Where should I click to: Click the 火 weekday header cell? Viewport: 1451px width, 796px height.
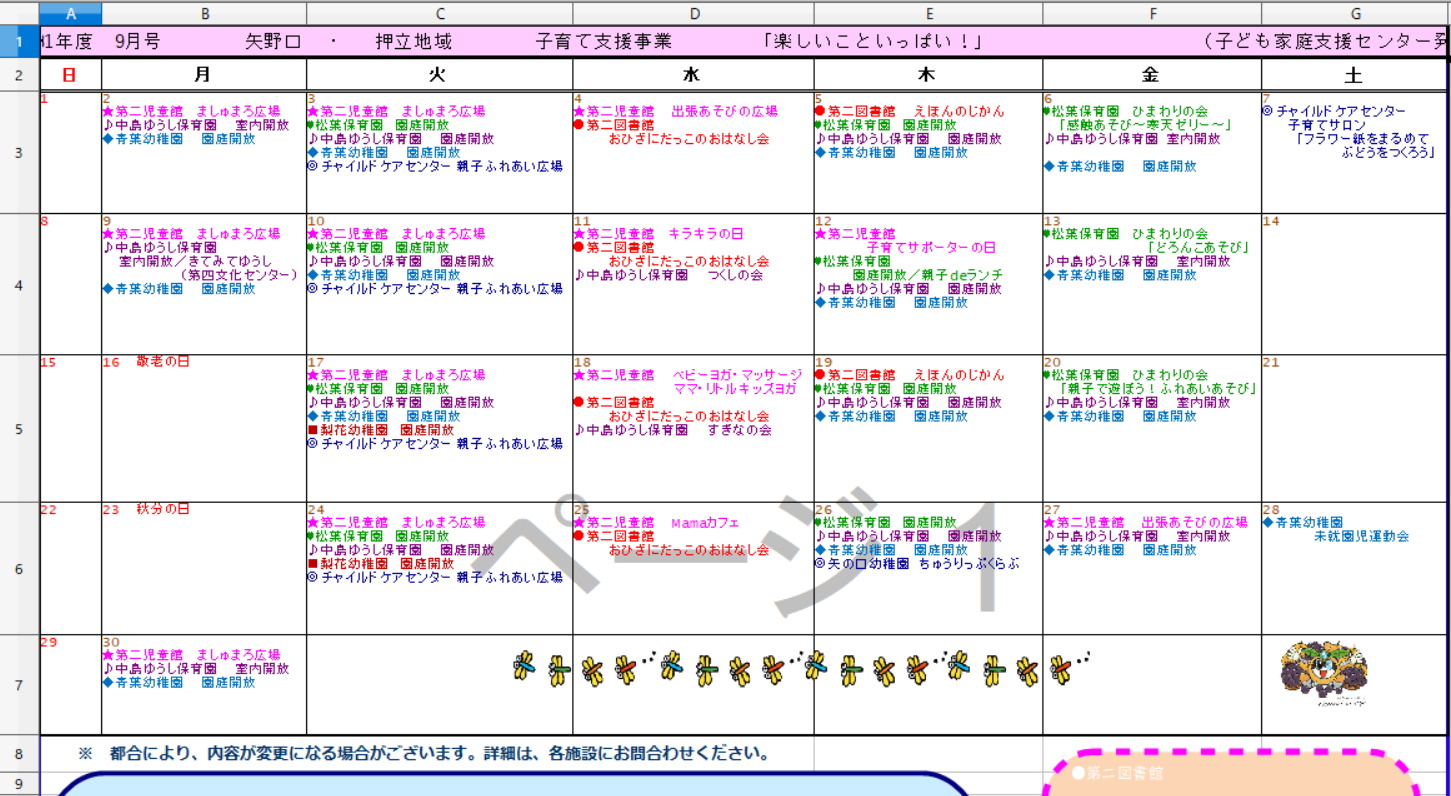click(x=440, y=75)
